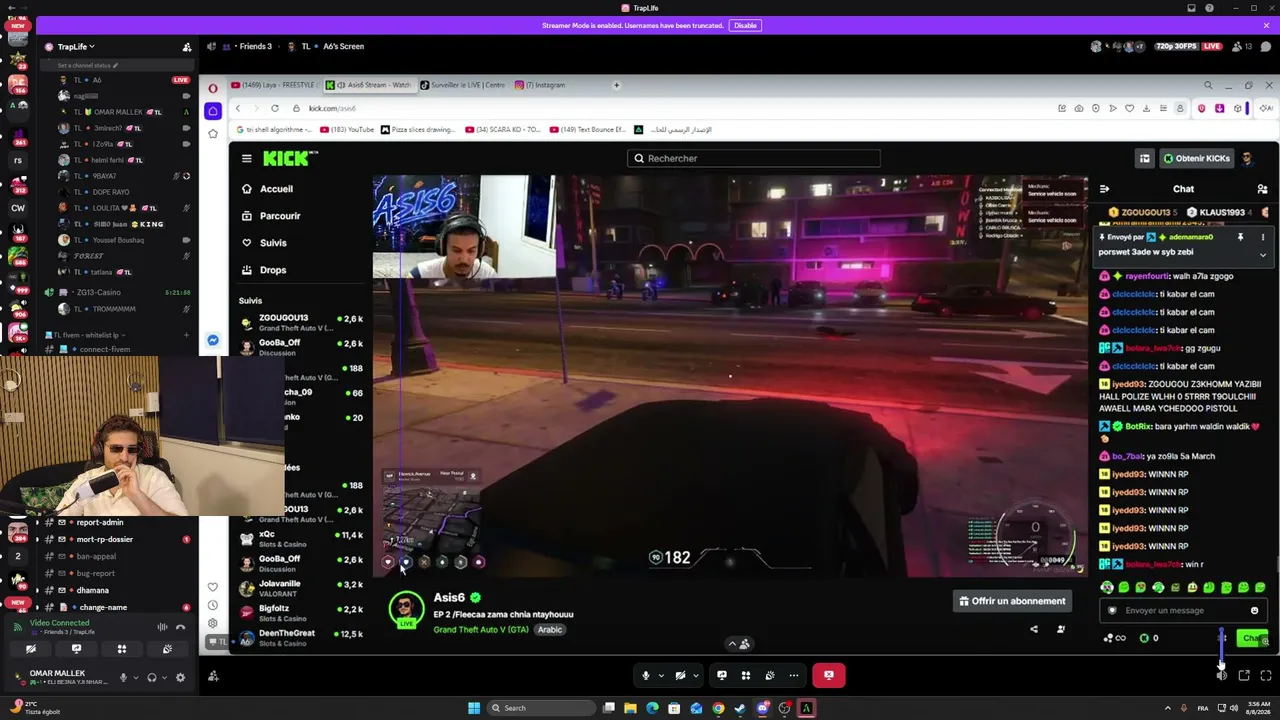Collapse the Kick chat panel with the arrow icon
This screenshot has height=720, width=1280.
pyautogui.click(x=1104, y=189)
